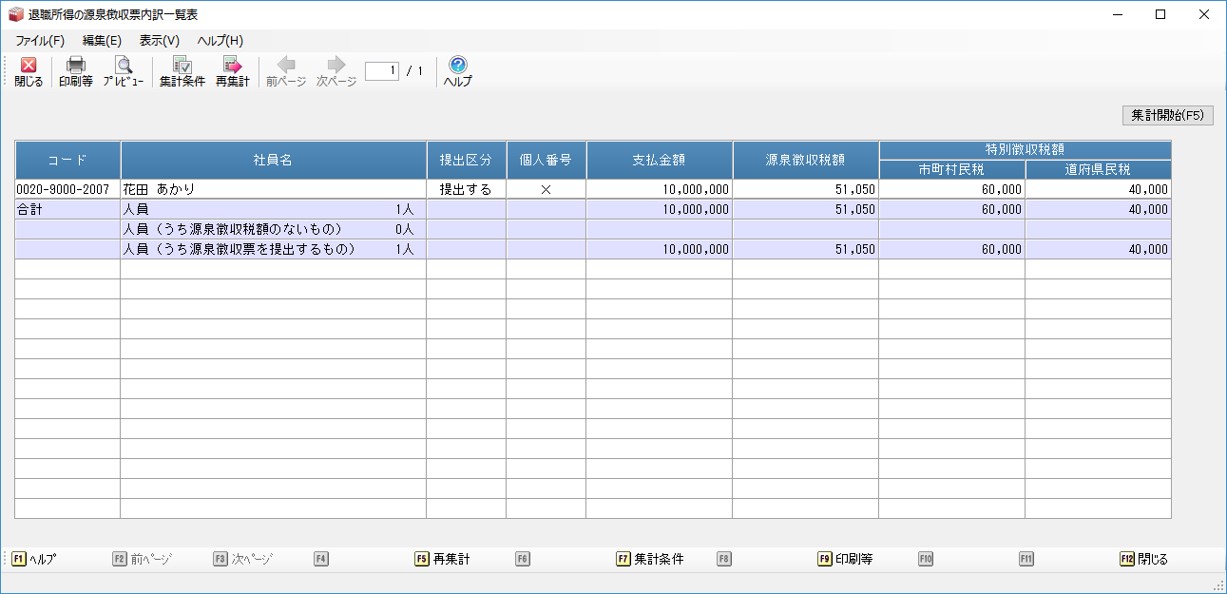
Task: Open 印刷等 printer icon in toolbar
Action: click(75, 66)
